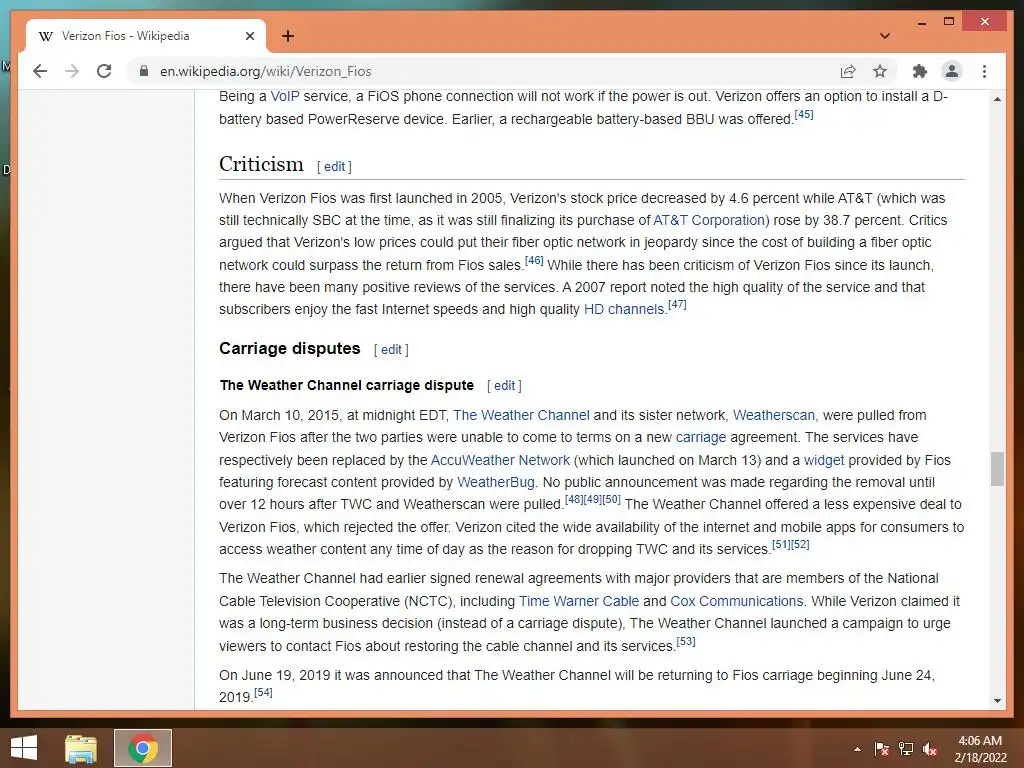1024x768 pixels.
Task: Edit the Criticism section
Action: pyautogui.click(x=334, y=167)
